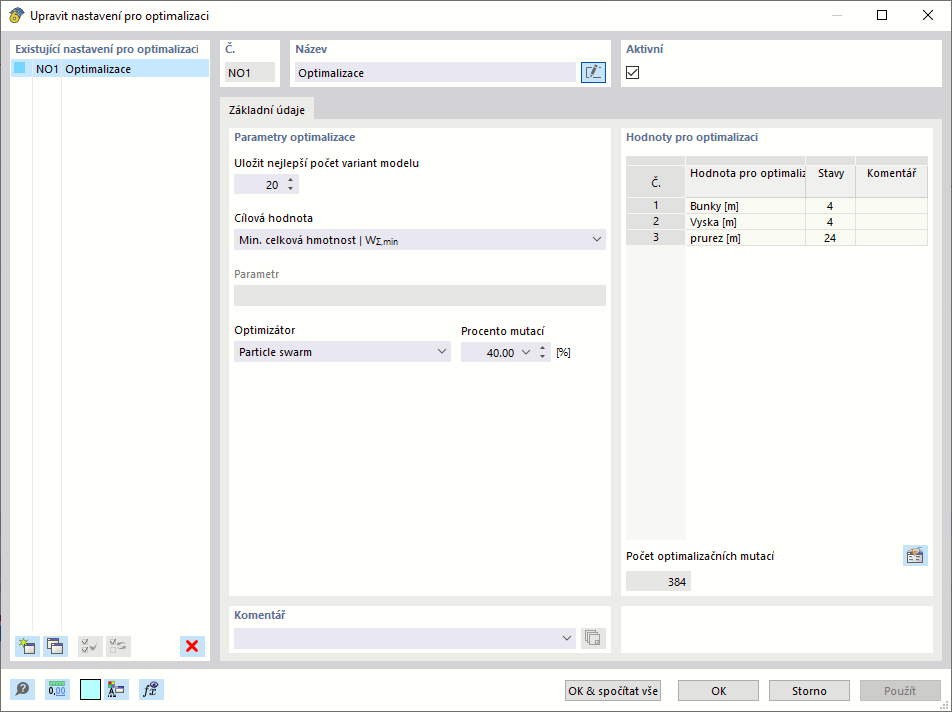
Task: Copy selected optimization settings icon
Action: 55,646
